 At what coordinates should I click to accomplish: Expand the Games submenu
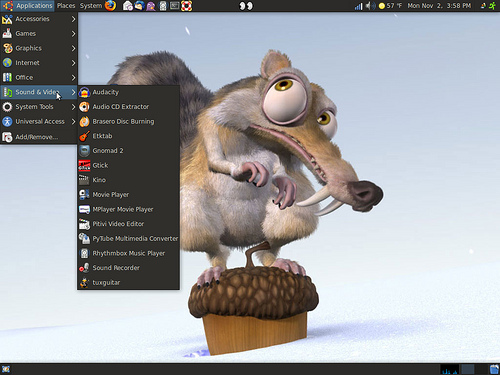tap(39, 33)
